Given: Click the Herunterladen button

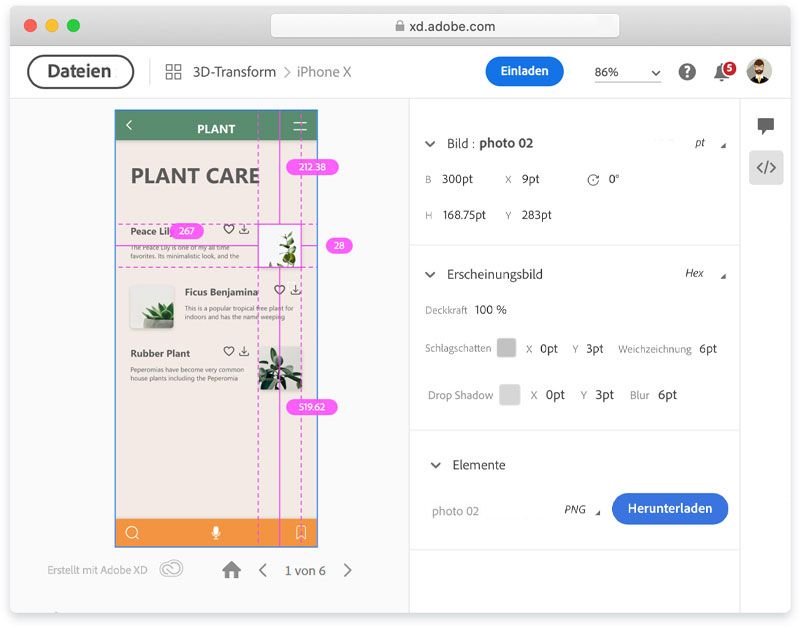Looking at the screenshot, I should 670,509.
